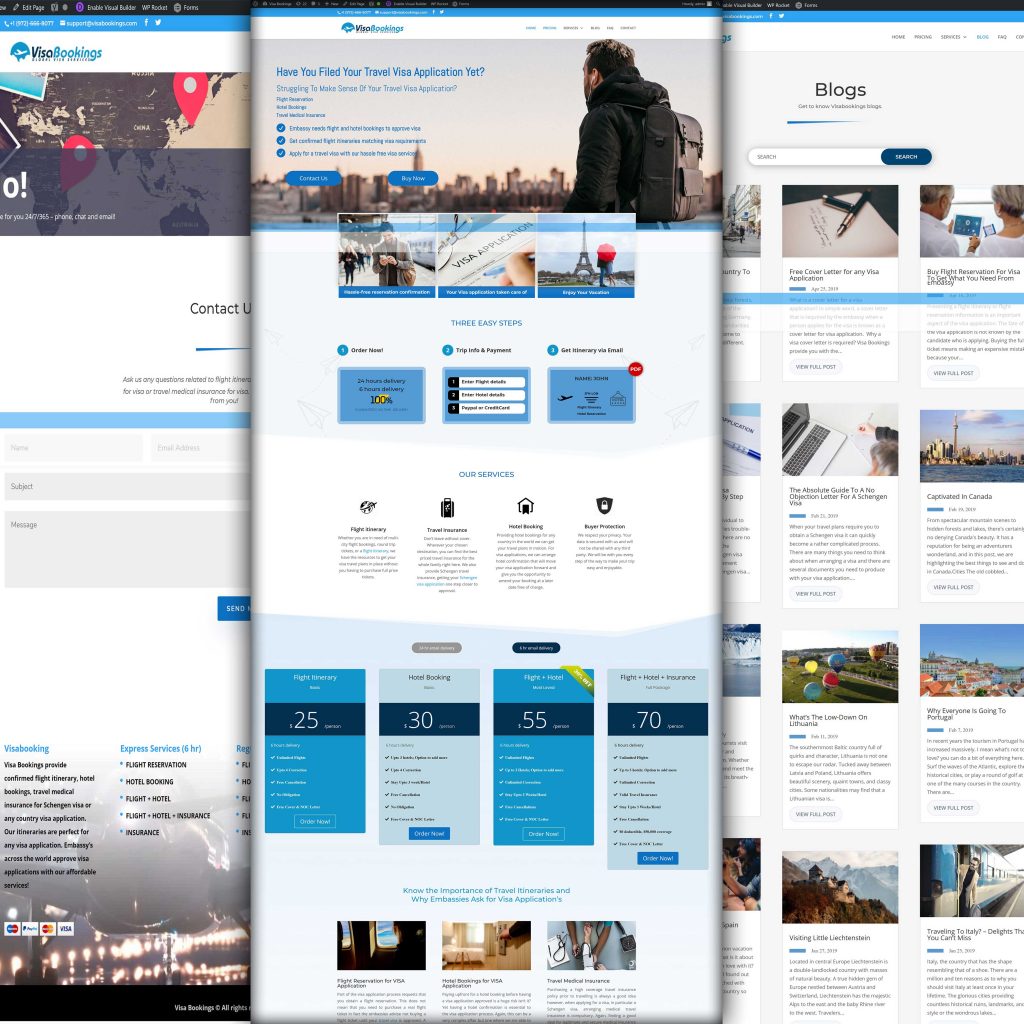Click View Full Post under Captivated In Canada
Screen dimensions: 1024x1024
tap(953, 587)
